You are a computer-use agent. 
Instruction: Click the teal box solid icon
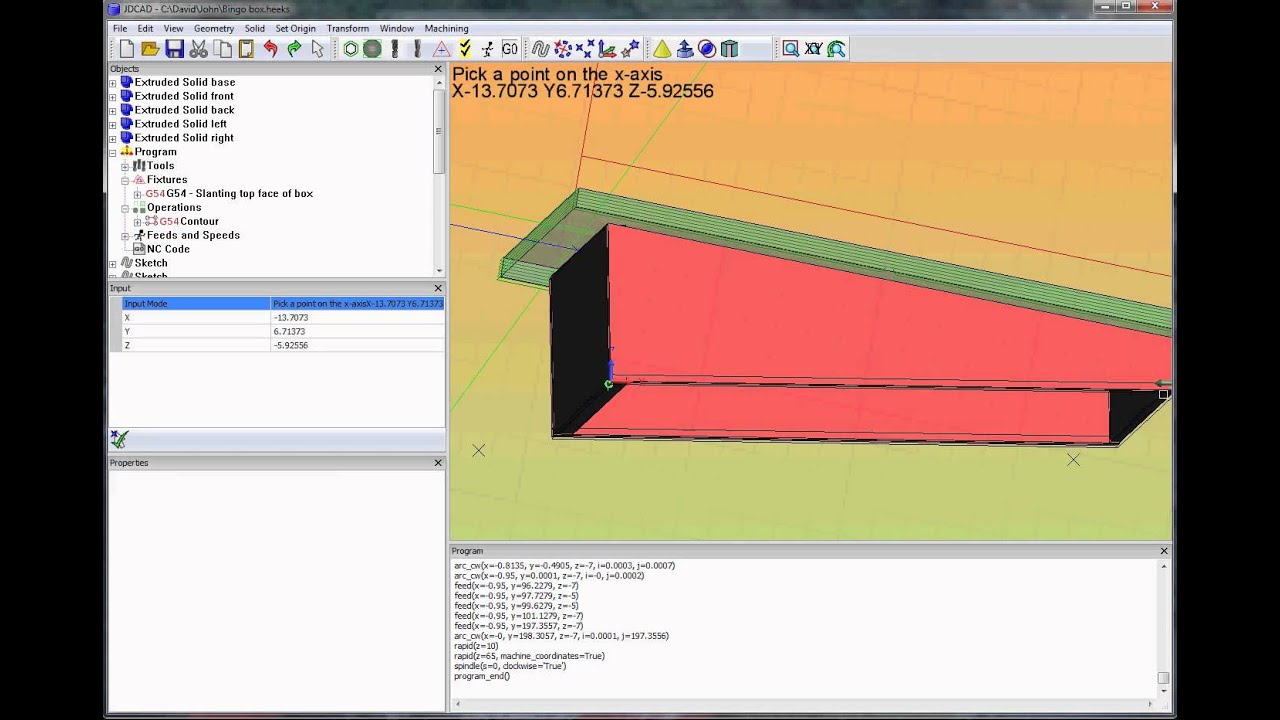point(730,48)
